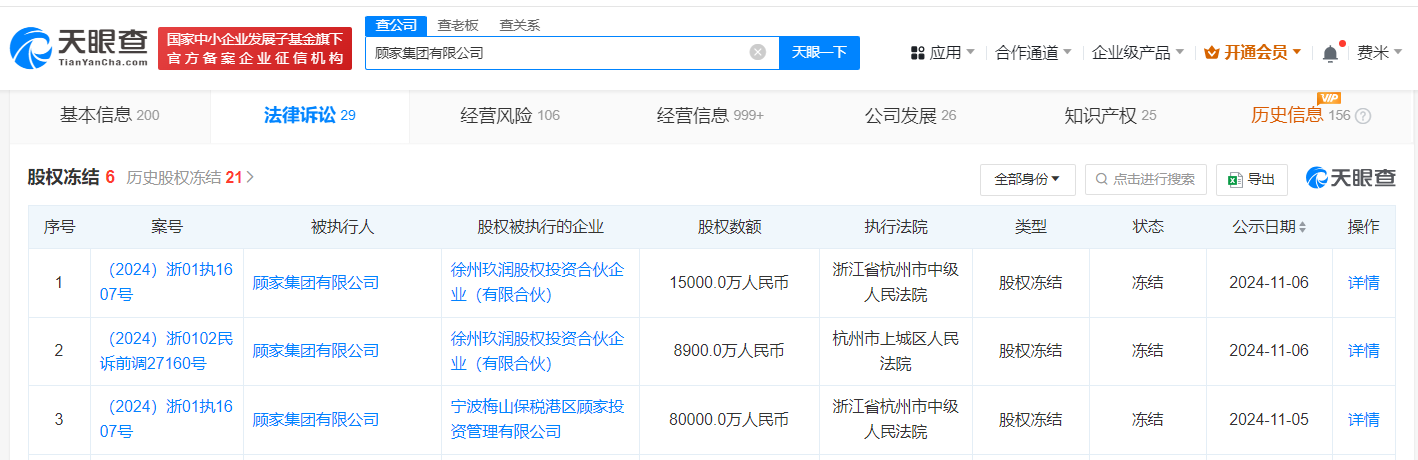Switch to the 查老板 search tab
The image size is (1418, 460).
(457, 25)
